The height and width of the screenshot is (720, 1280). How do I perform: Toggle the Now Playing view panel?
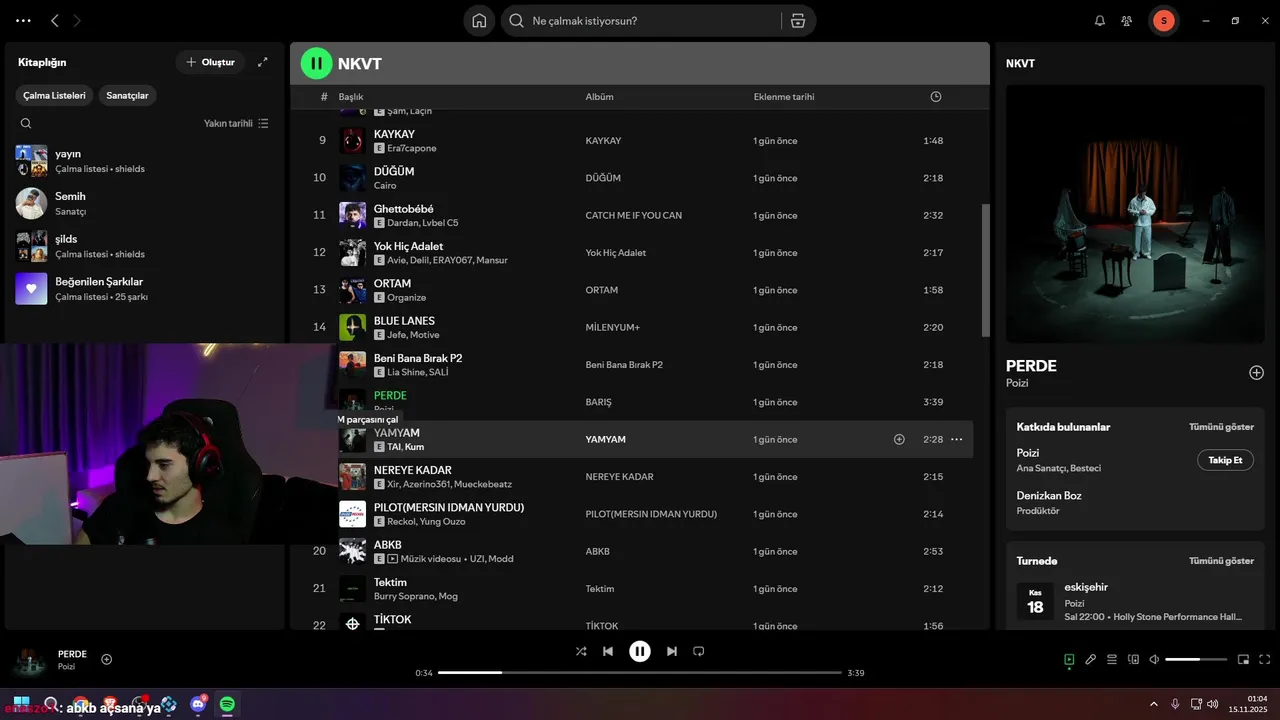[1069, 659]
